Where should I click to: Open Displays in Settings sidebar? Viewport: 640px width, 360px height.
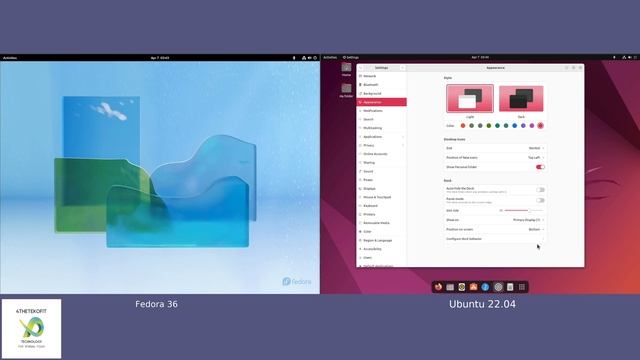(382, 189)
